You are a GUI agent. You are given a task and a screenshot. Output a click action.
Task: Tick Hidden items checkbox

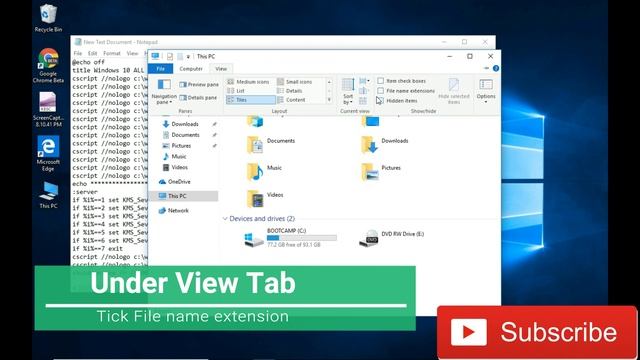380,100
